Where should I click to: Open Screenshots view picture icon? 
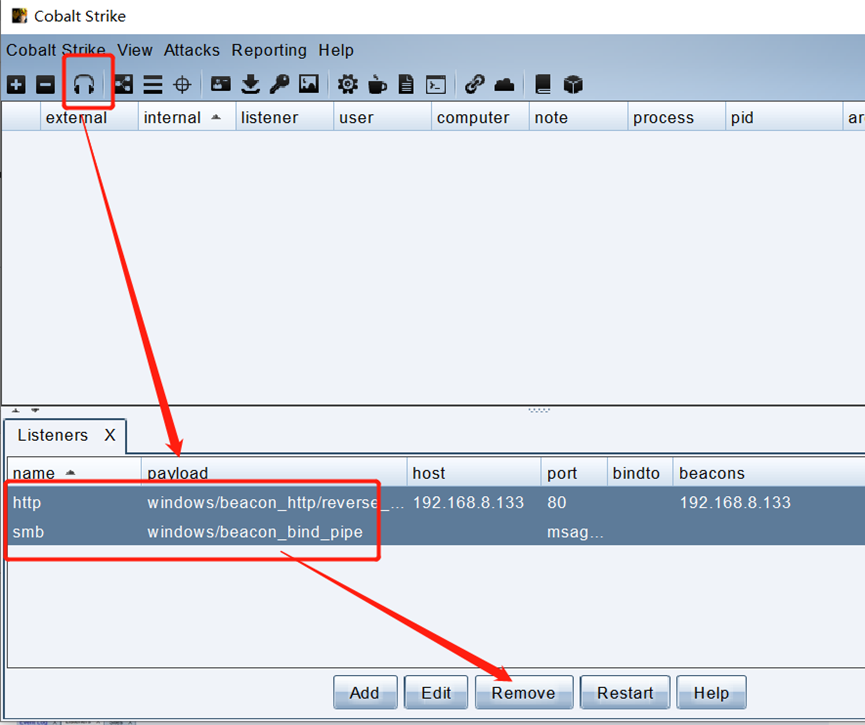click(x=309, y=84)
